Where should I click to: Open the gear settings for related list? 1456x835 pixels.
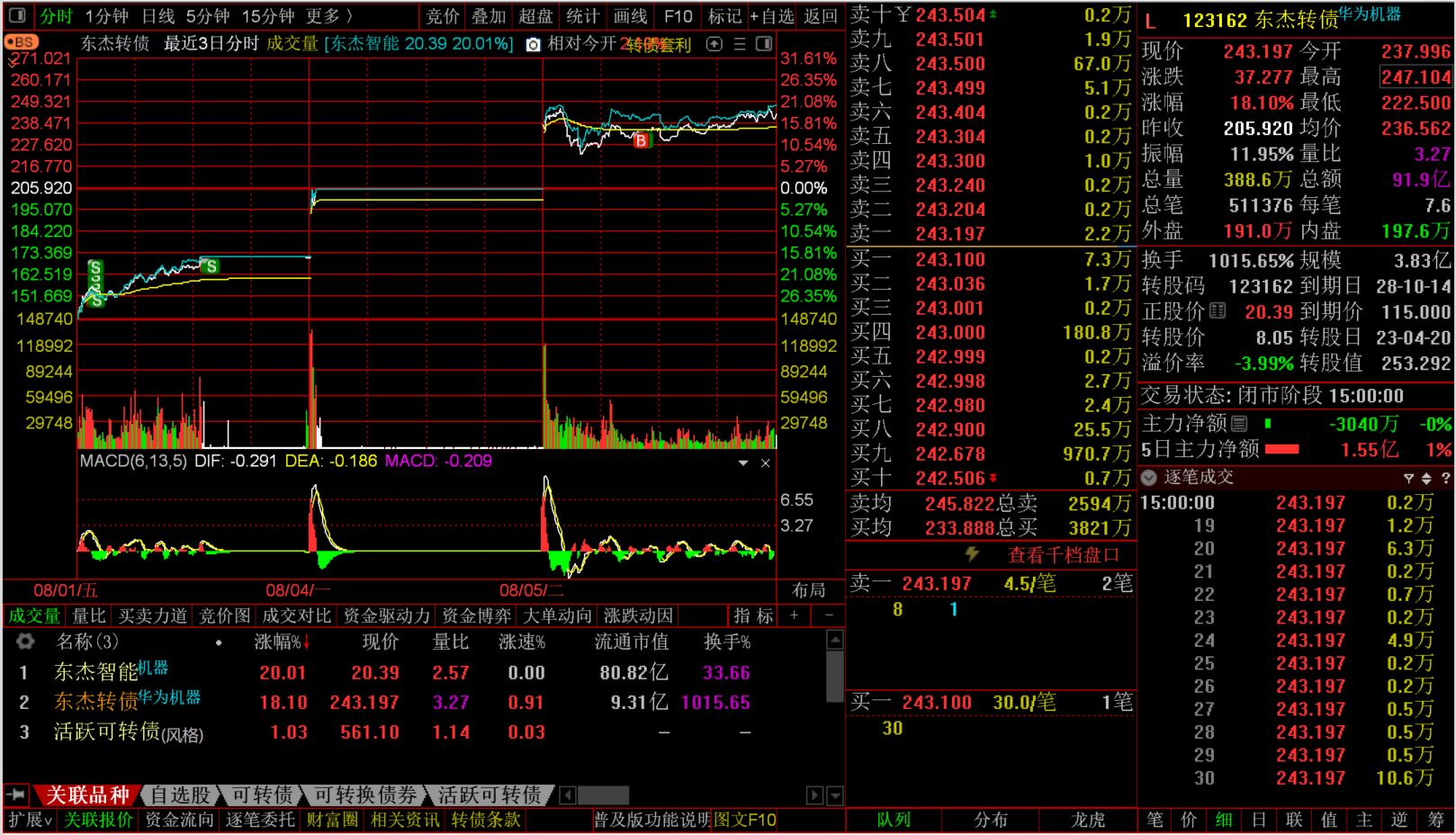25,642
